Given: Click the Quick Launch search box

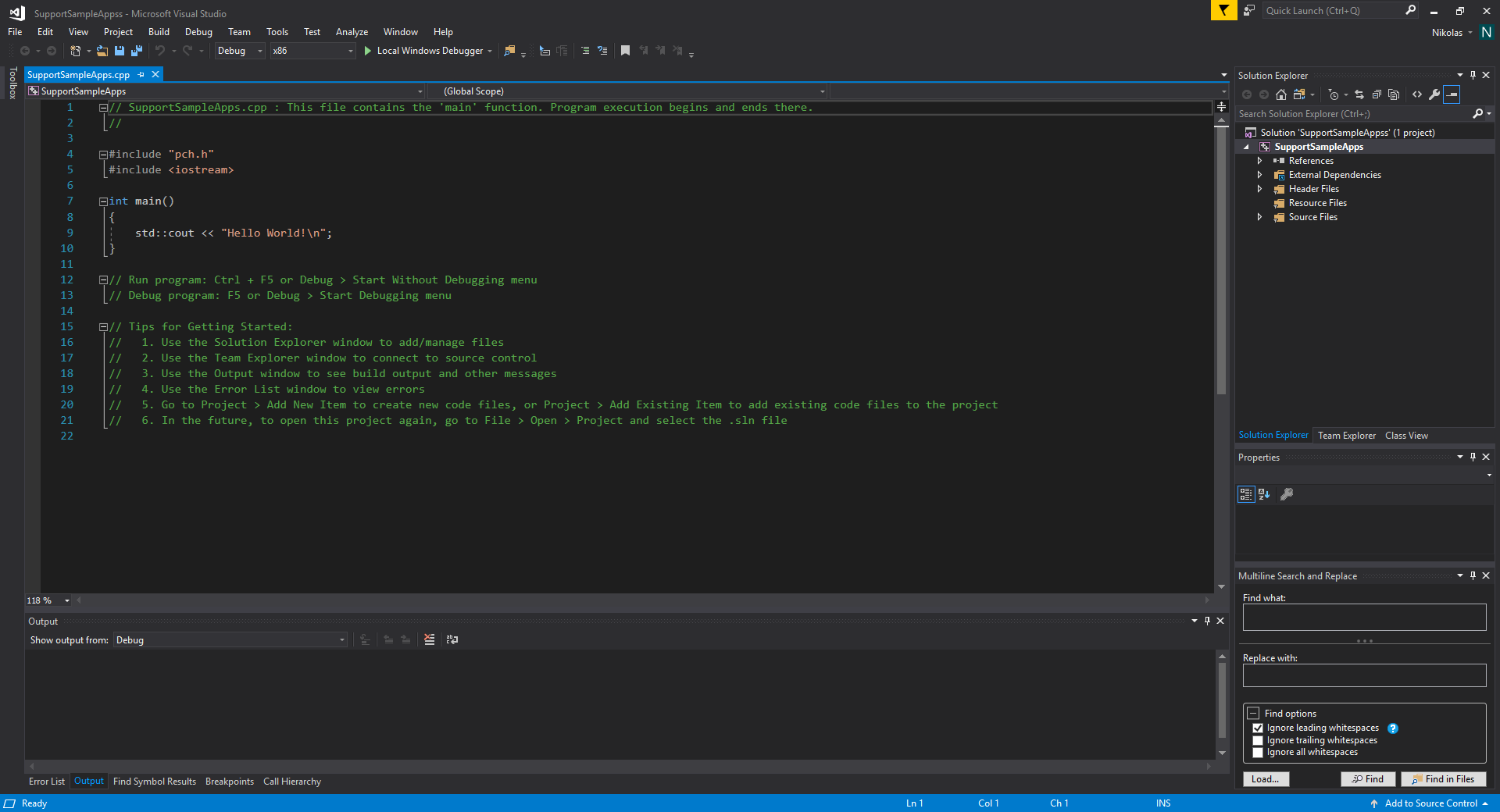Looking at the screenshot, I should 1340,10.
